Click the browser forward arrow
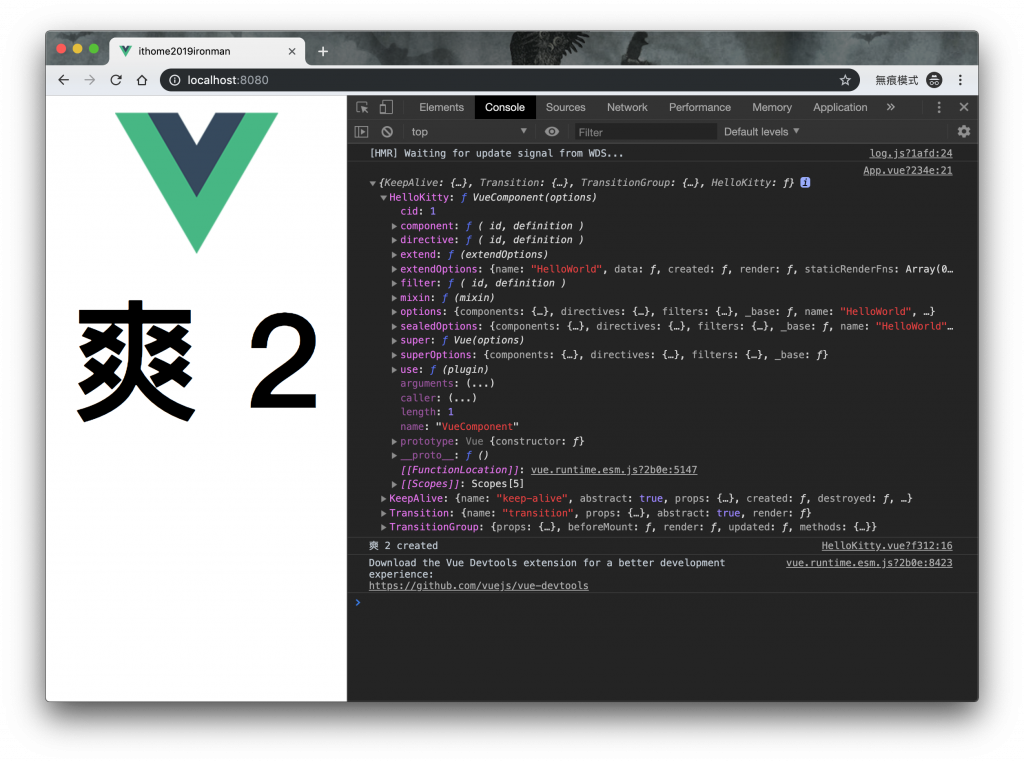 coord(89,80)
